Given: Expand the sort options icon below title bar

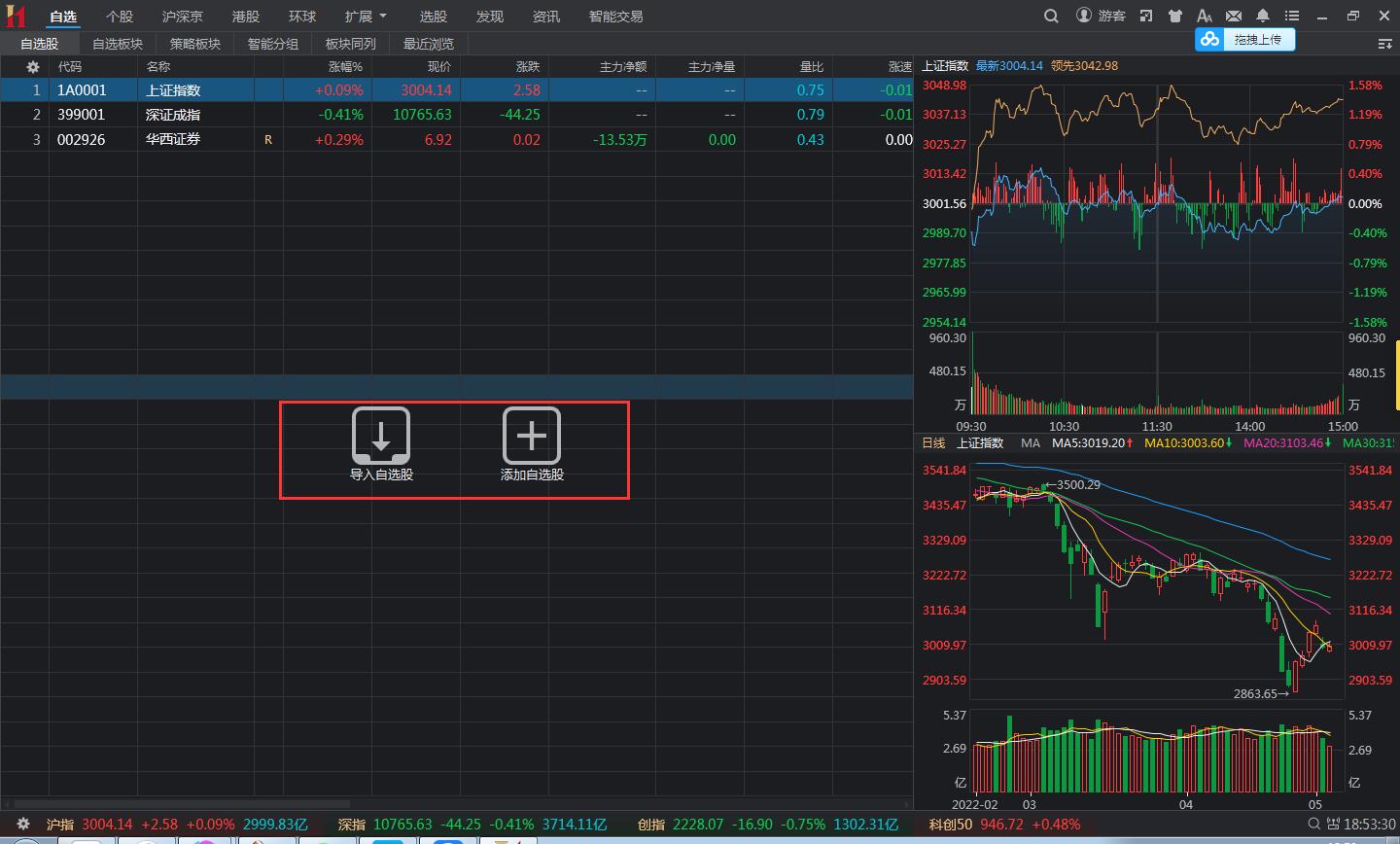Looking at the screenshot, I should click(x=1384, y=44).
